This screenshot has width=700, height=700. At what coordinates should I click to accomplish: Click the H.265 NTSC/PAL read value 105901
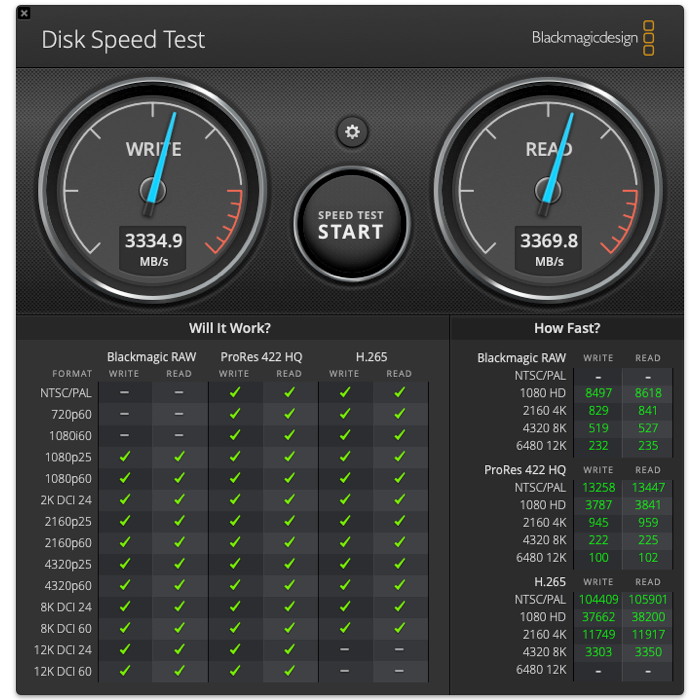point(648,599)
